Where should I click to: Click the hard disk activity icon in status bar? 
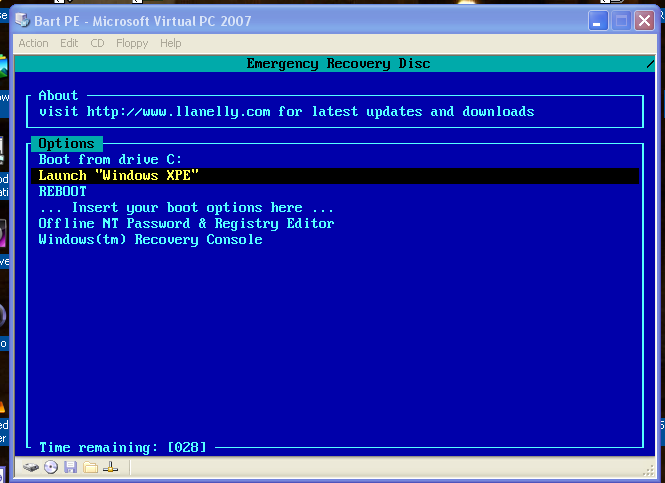click(31, 467)
